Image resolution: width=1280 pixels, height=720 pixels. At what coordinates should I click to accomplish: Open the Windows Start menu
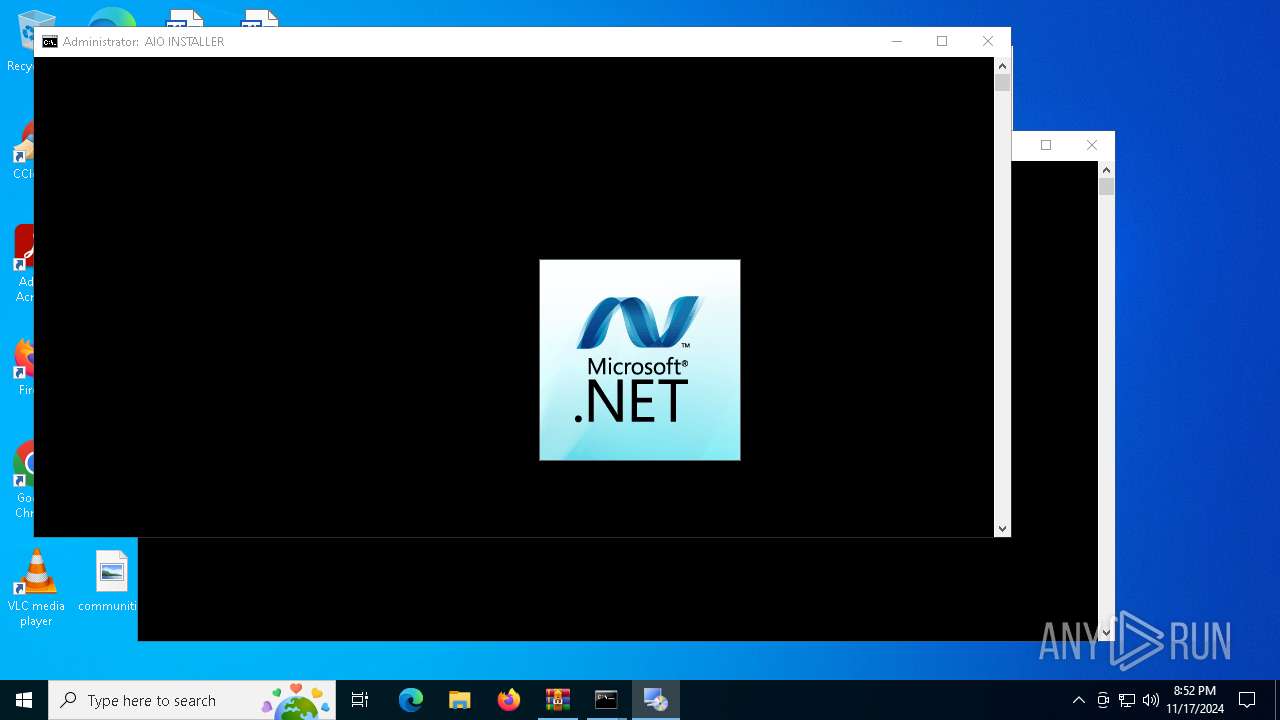(x=24, y=700)
